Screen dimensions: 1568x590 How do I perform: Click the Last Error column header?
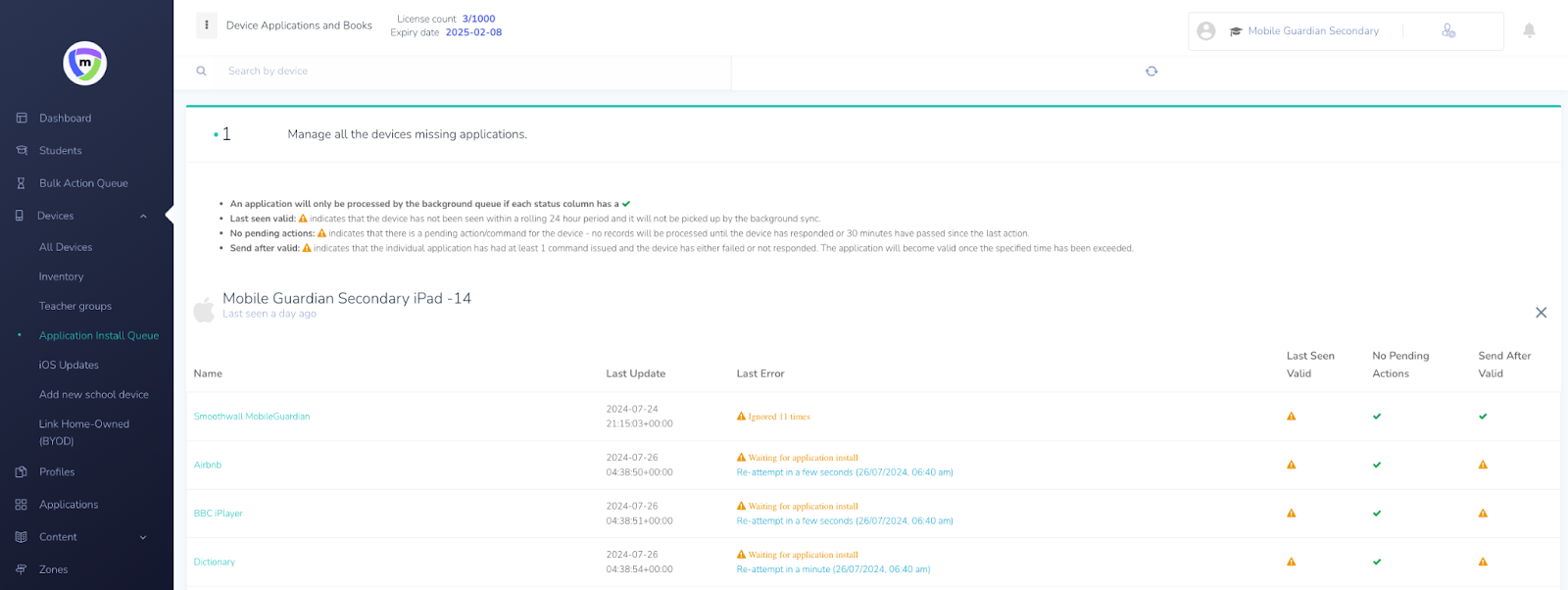coord(760,373)
